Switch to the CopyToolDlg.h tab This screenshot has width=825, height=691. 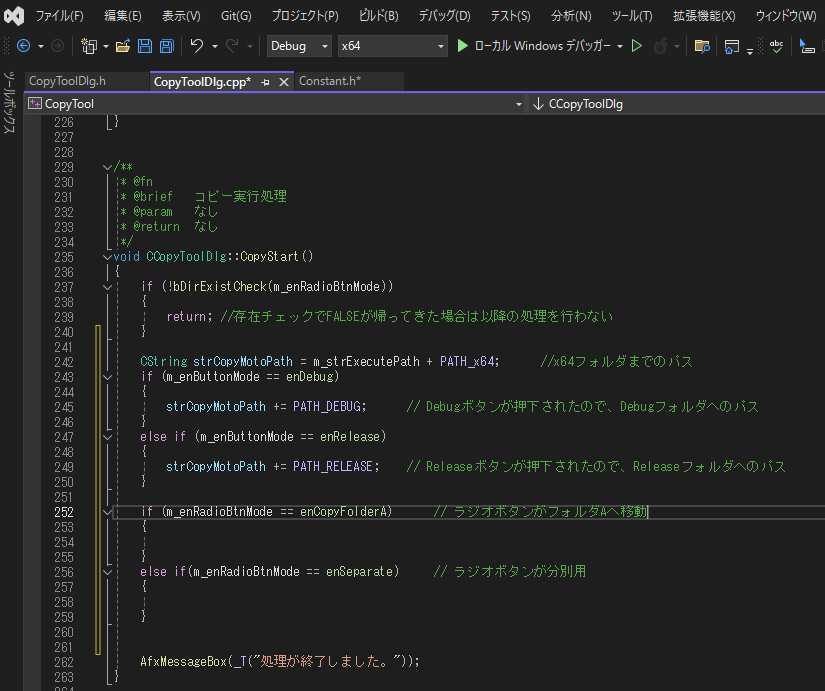(x=67, y=81)
